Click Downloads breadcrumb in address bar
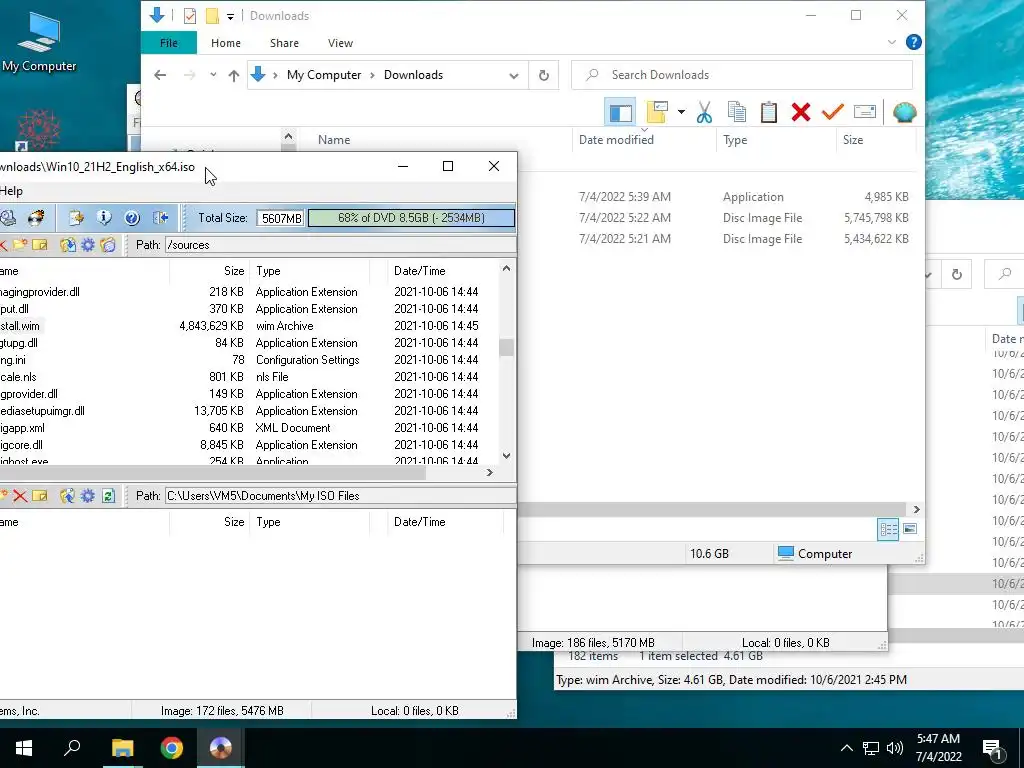This screenshot has width=1024, height=768. [413, 75]
